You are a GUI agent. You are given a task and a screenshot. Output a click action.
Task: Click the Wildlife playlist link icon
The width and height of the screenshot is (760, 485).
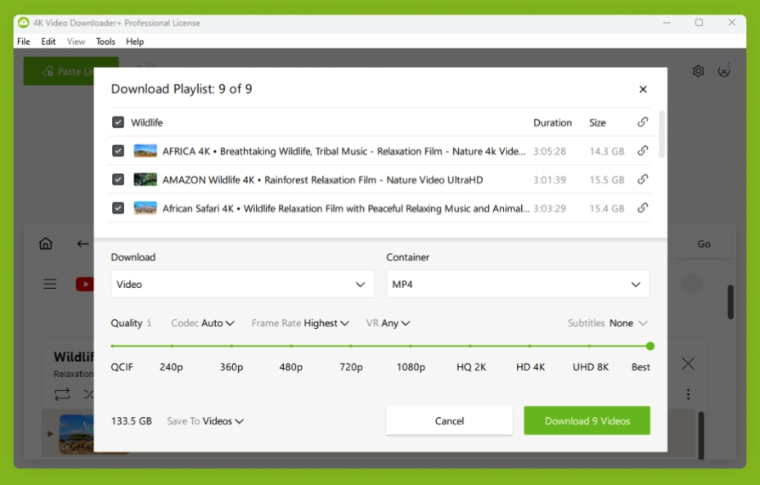click(x=642, y=122)
